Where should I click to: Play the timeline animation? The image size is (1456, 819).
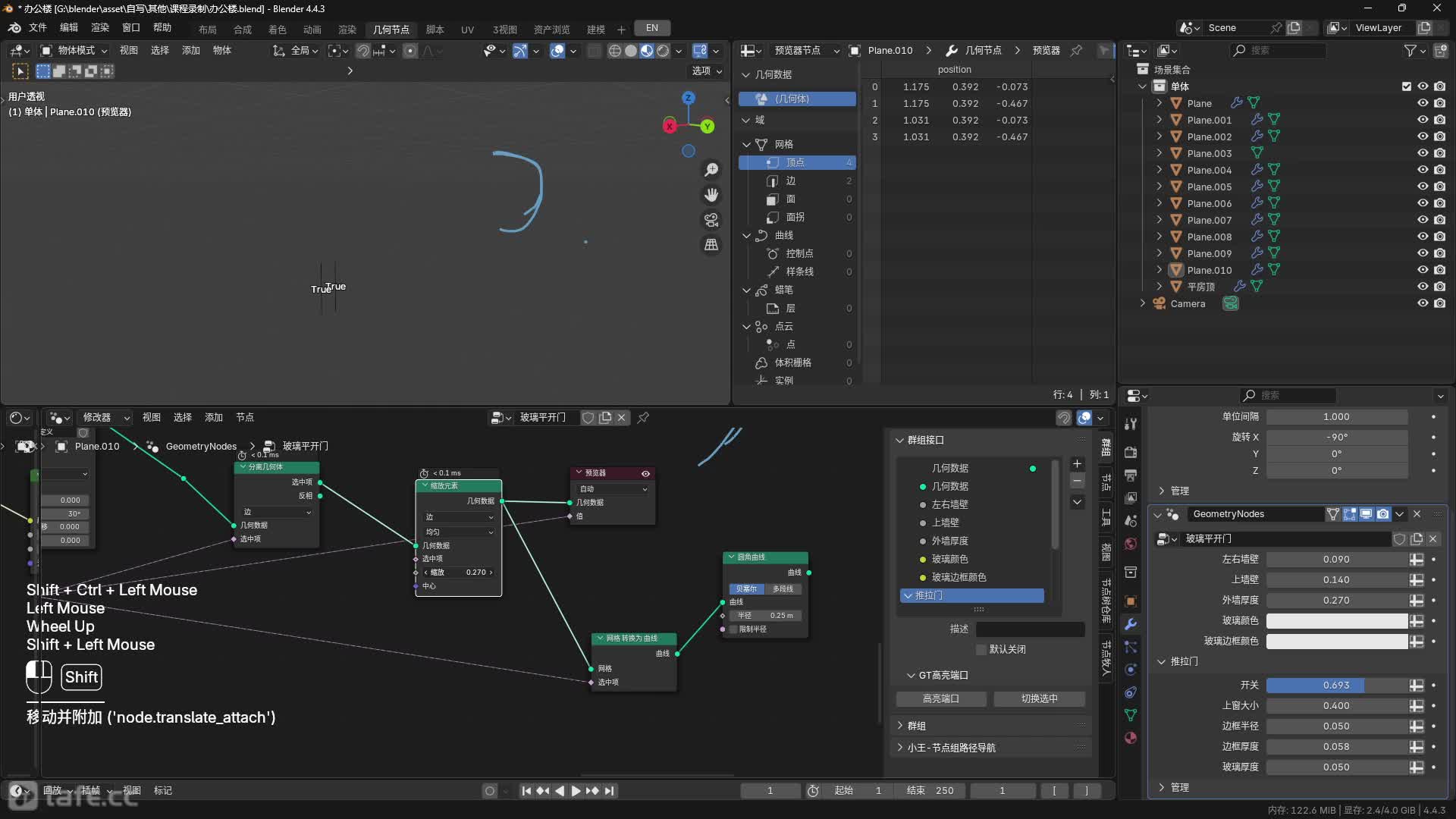pos(576,791)
